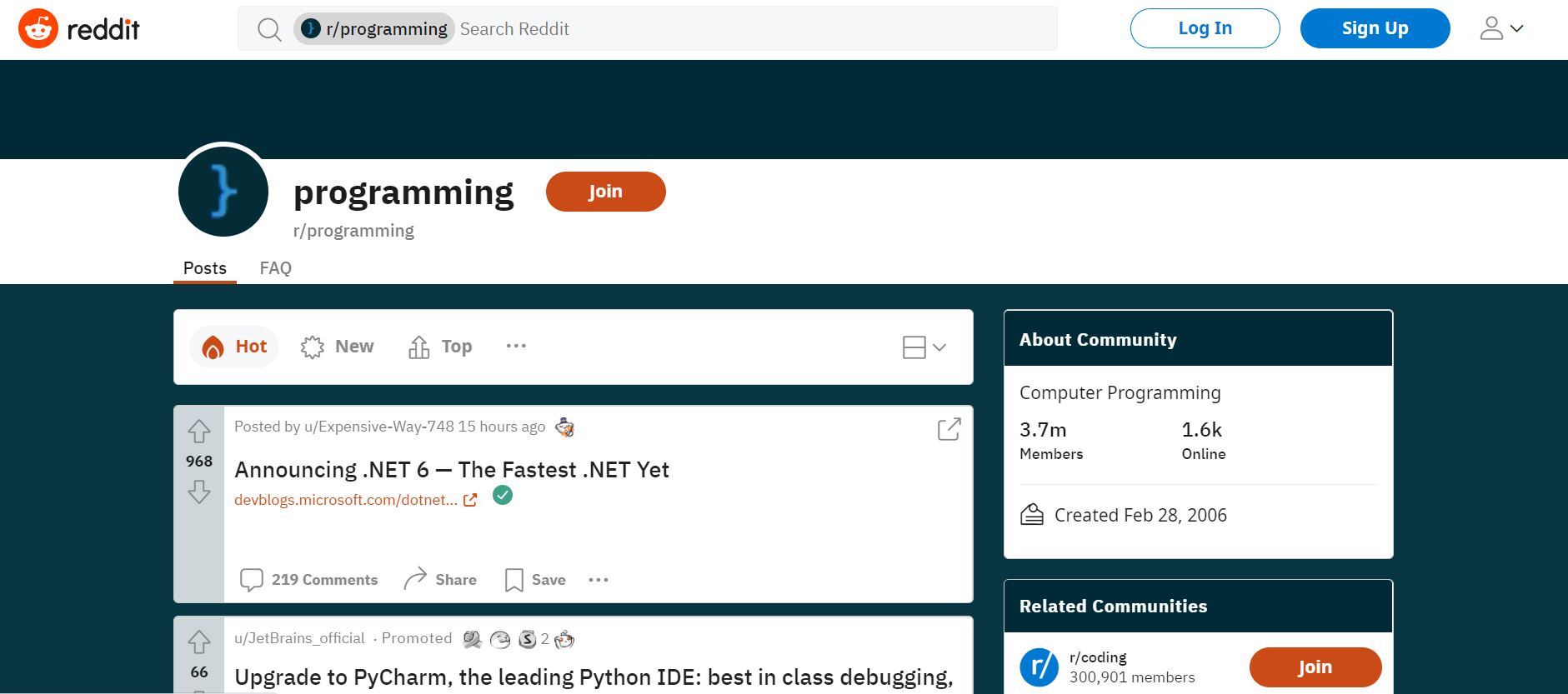Screen dimensions: 1568x694
Task: Click the r/coding community avatar
Action: coord(1039,667)
